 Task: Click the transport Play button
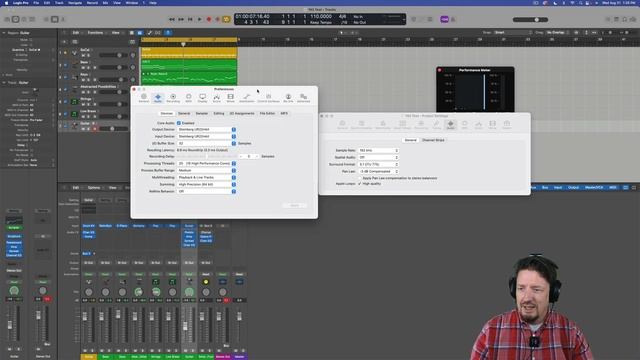pos(200,19)
